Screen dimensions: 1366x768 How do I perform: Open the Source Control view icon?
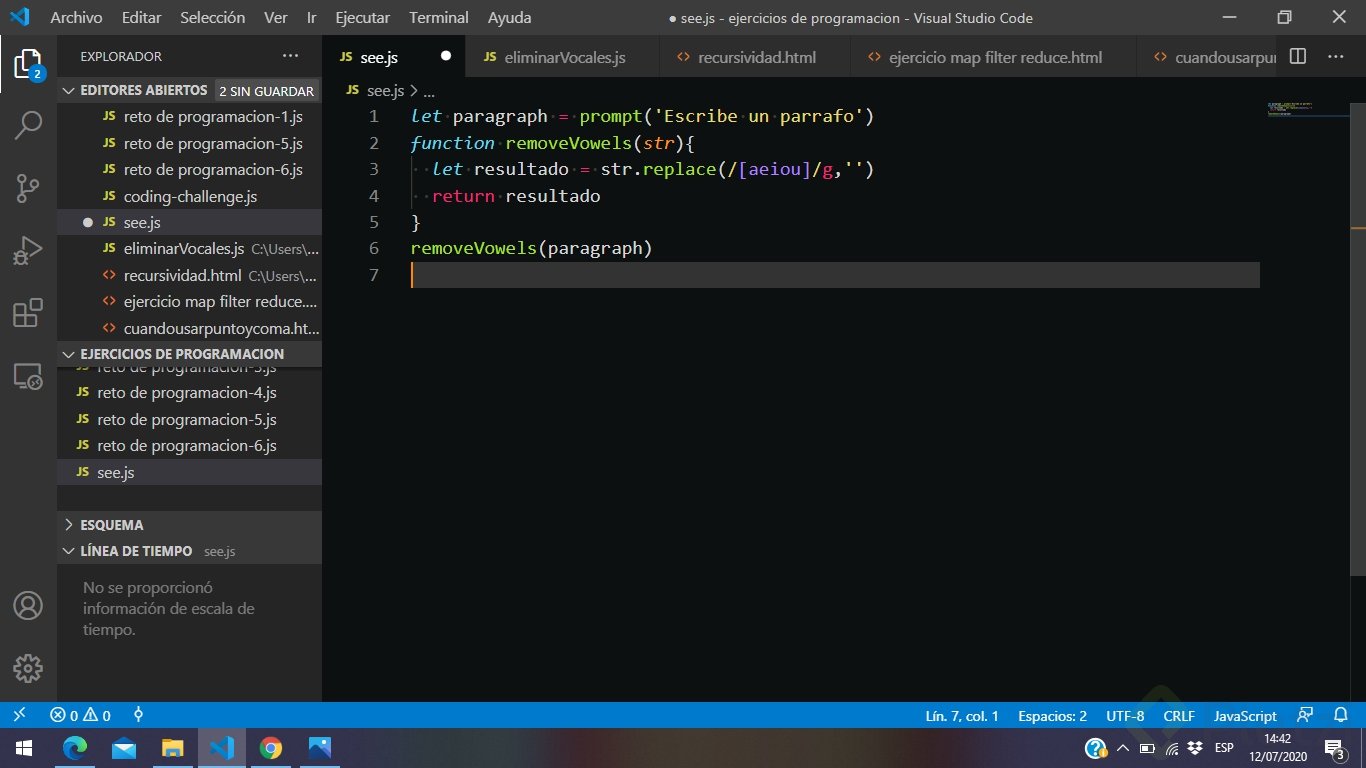[x=28, y=187]
